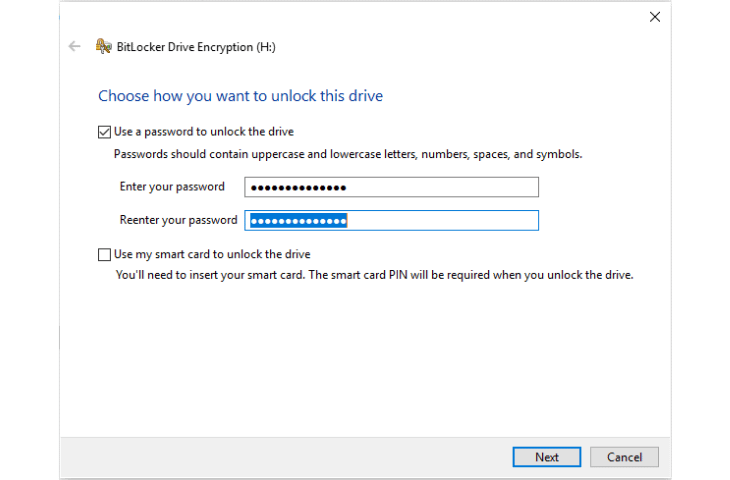Click the password complexity hint text
Viewport: 730px width, 480px height.
pyautogui.click(x=348, y=154)
